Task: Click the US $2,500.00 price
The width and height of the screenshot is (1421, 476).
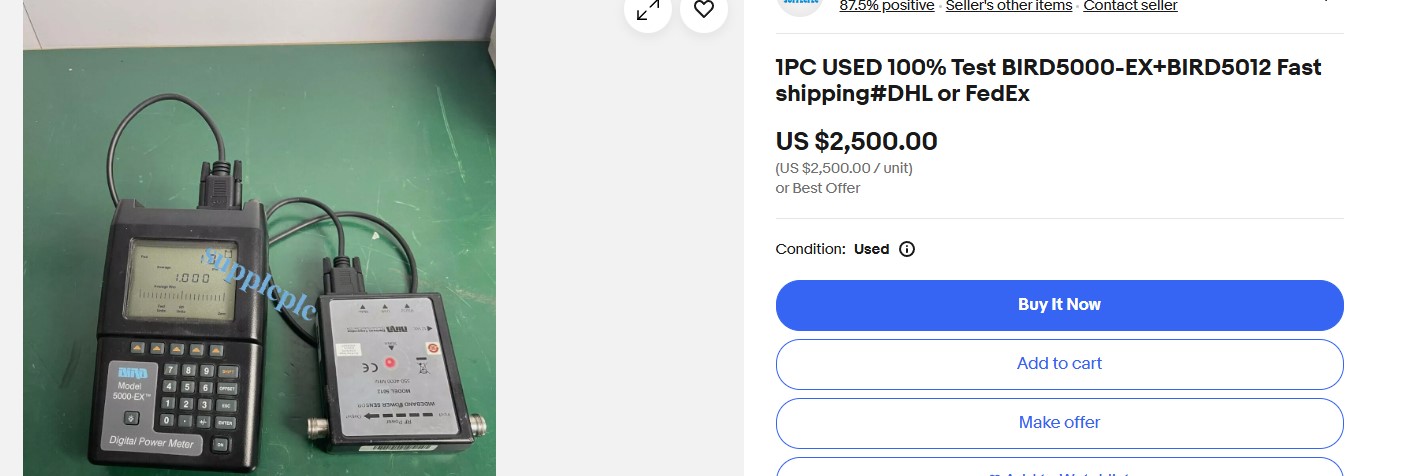Action: [856, 142]
